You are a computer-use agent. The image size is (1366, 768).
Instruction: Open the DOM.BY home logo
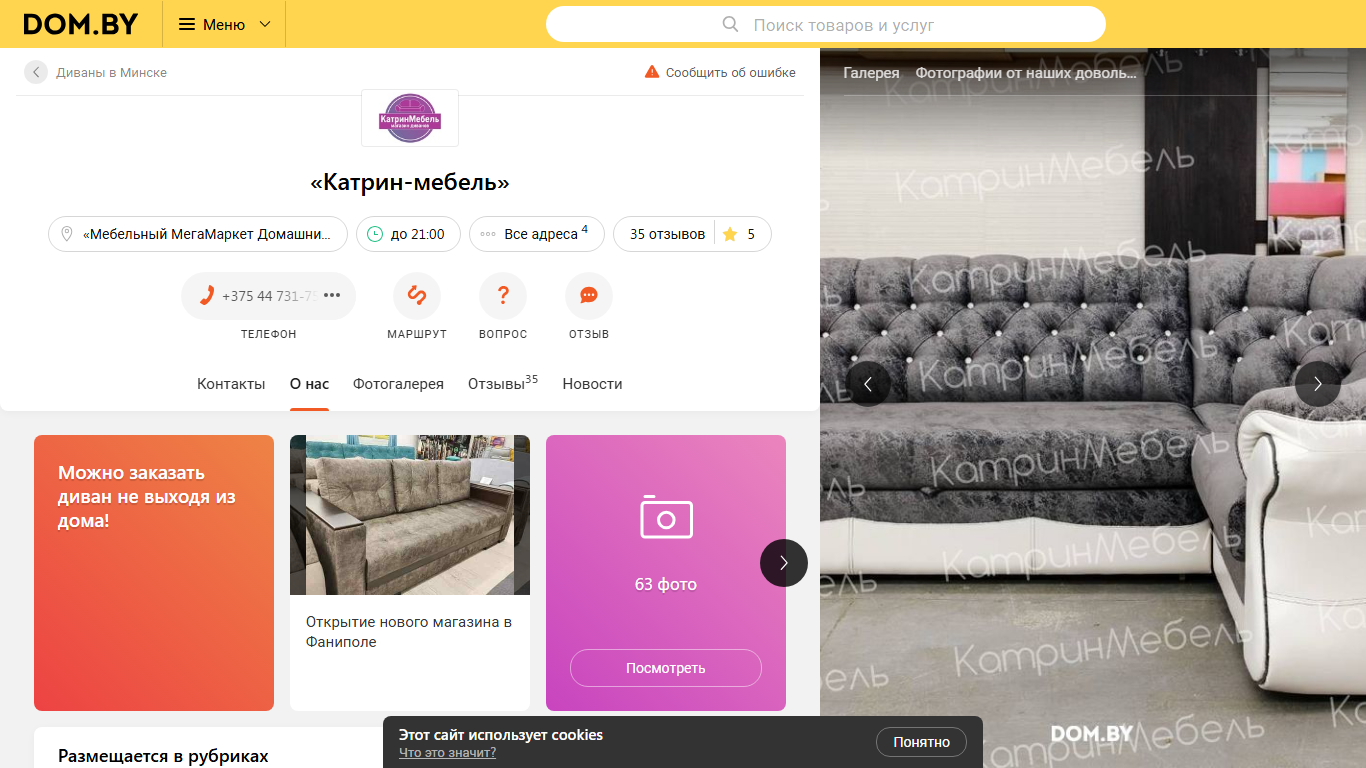tap(80, 24)
